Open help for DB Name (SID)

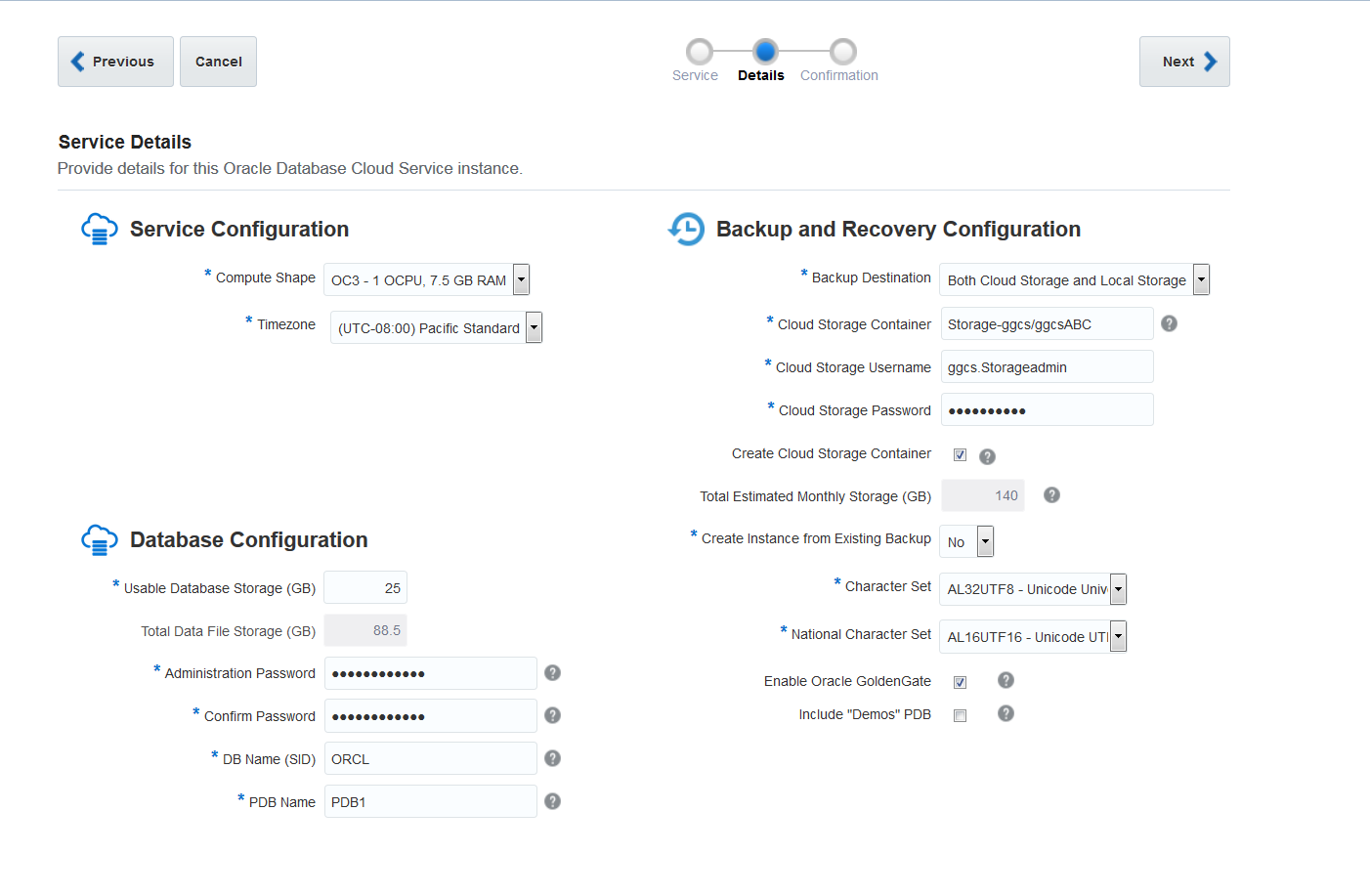pyautogui.click(x=552, y=757)
